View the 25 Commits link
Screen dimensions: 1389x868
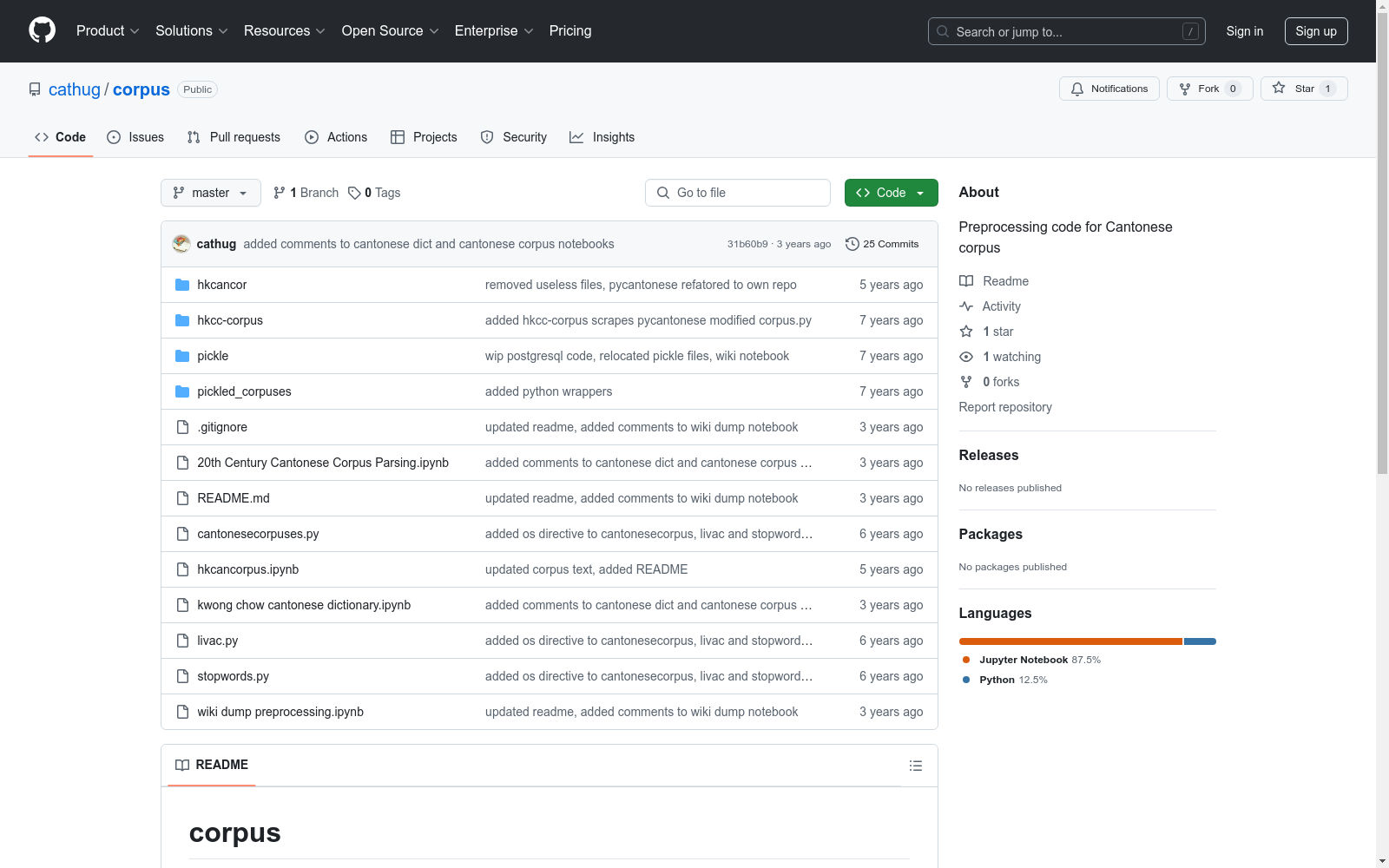pyautogui.click(x=882, y=244)
